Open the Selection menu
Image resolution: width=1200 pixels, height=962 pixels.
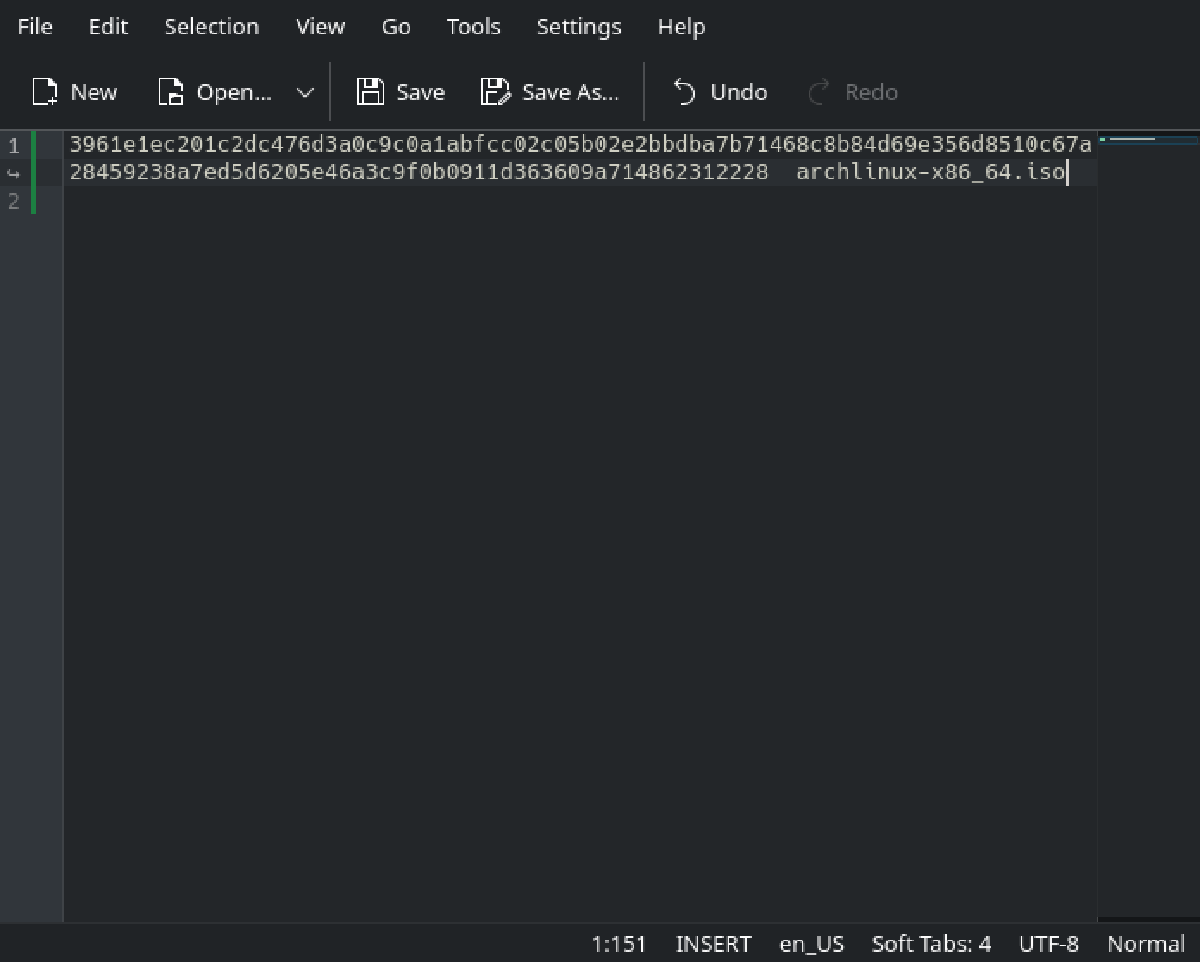(211, 27)
